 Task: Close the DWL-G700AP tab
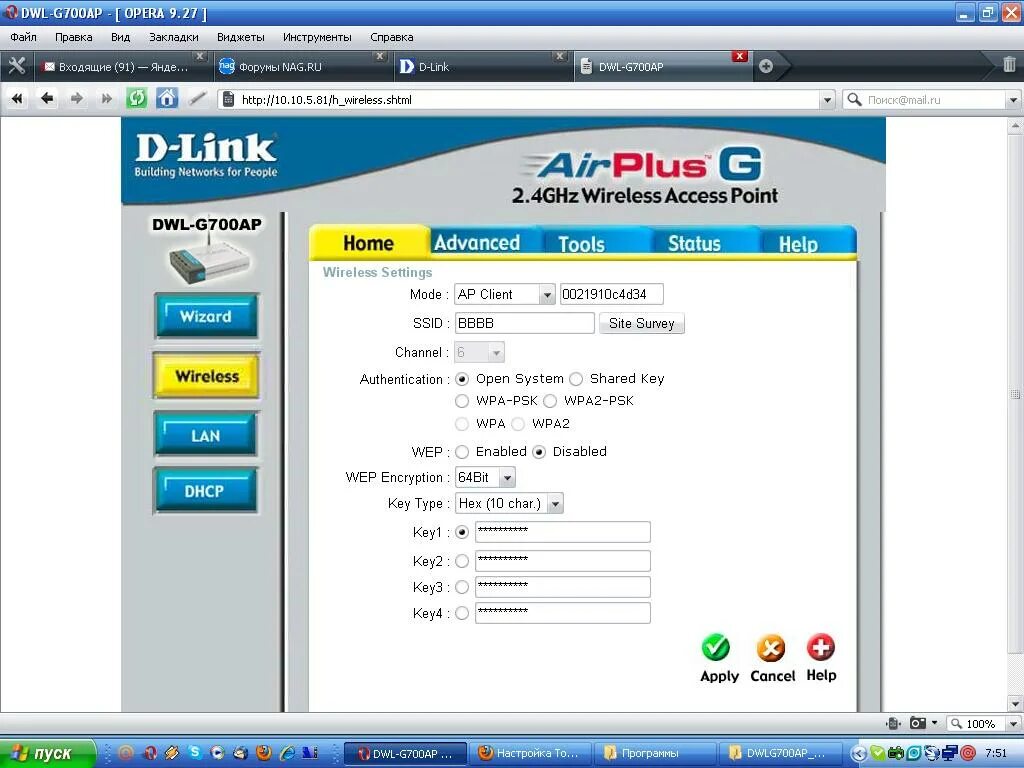coord(739,56)
